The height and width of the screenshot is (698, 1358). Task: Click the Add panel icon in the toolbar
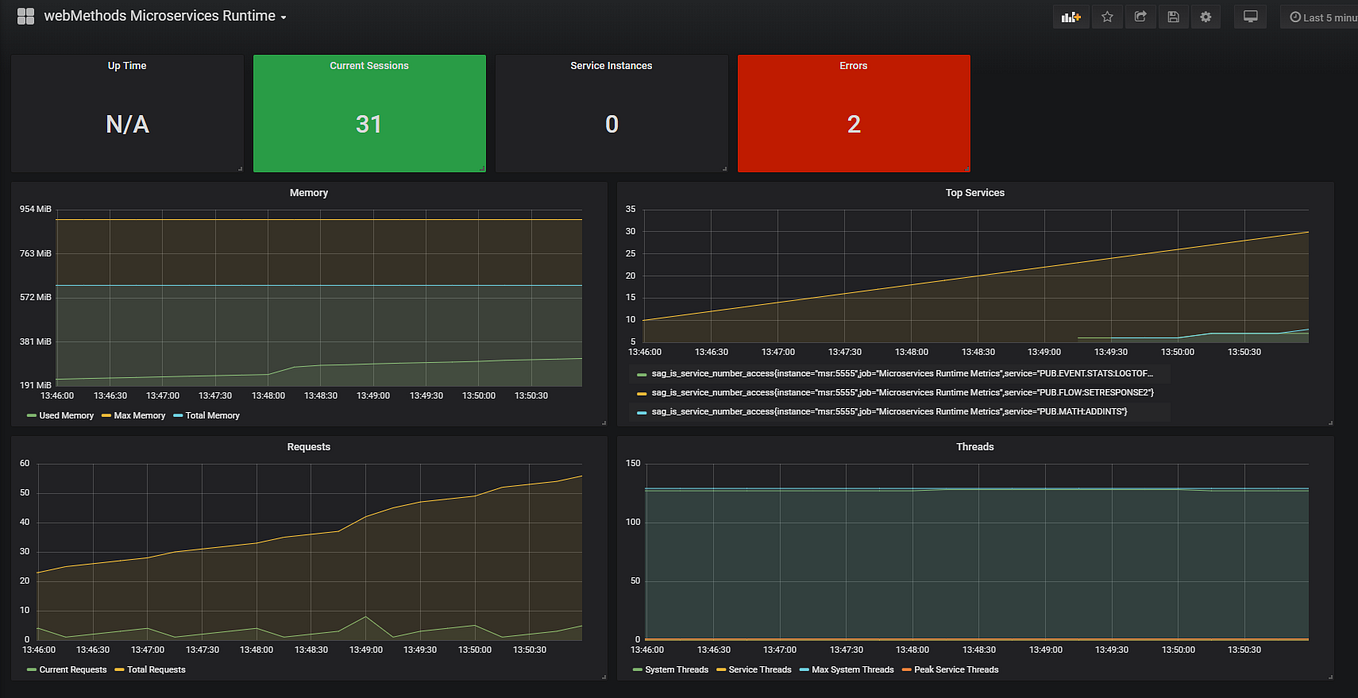point(1070,16)
